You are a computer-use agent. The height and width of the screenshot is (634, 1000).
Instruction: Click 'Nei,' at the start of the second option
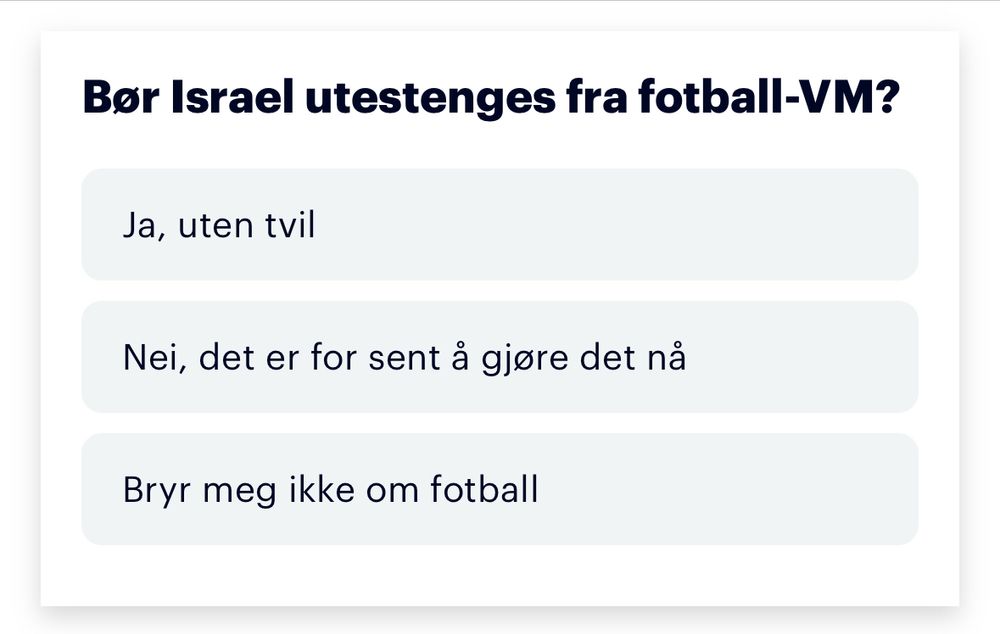coord(155,358)
